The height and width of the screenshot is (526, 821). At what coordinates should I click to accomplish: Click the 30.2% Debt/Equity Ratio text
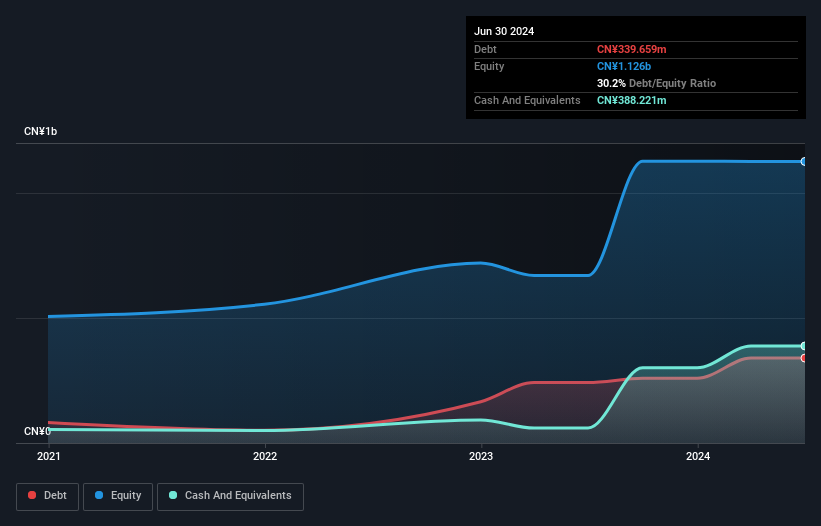click(656, 83)
